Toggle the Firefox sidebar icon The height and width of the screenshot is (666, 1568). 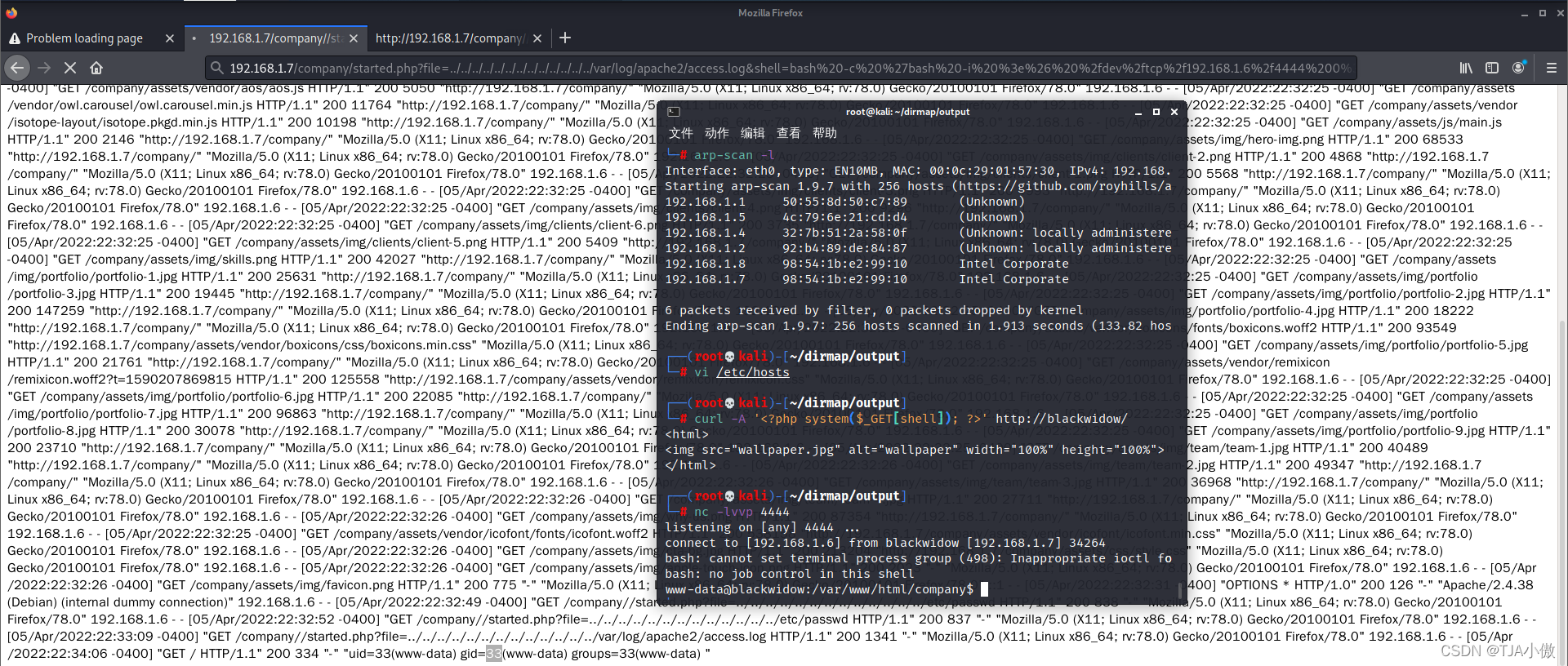1492,68
